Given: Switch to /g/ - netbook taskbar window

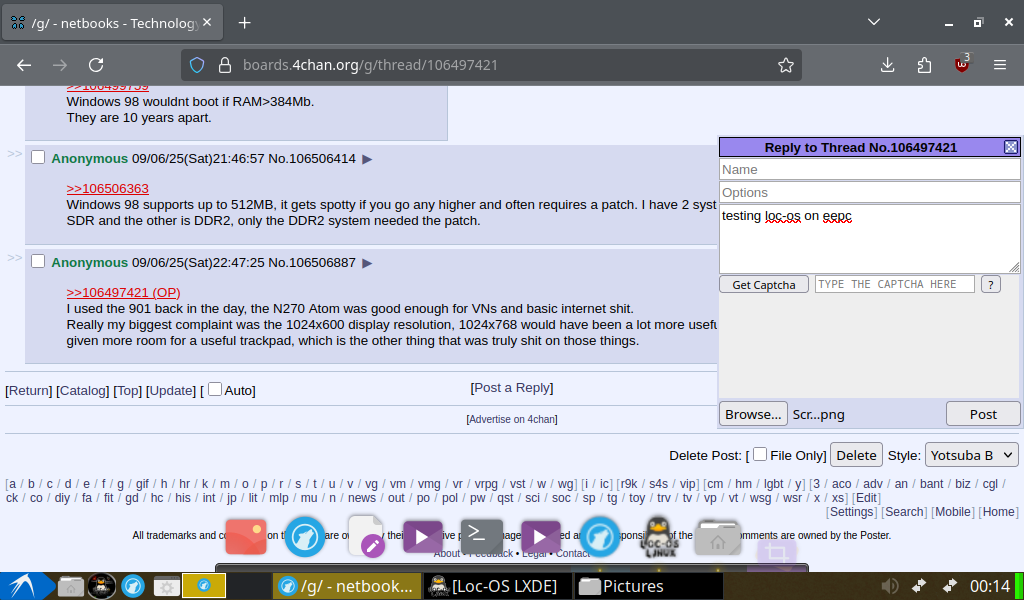Looking at the screenshot, I should tap(347, 586).
